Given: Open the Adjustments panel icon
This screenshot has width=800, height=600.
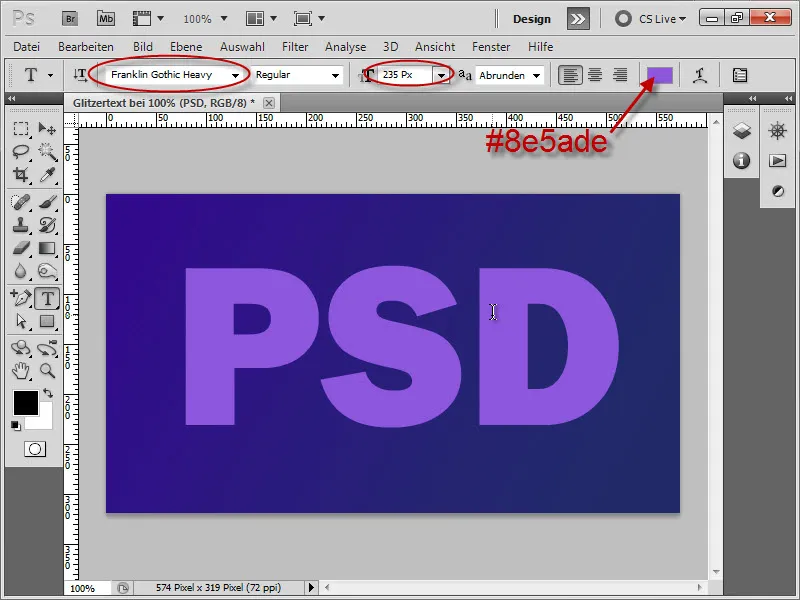Looking at the screenshot, I should (778, 191).
